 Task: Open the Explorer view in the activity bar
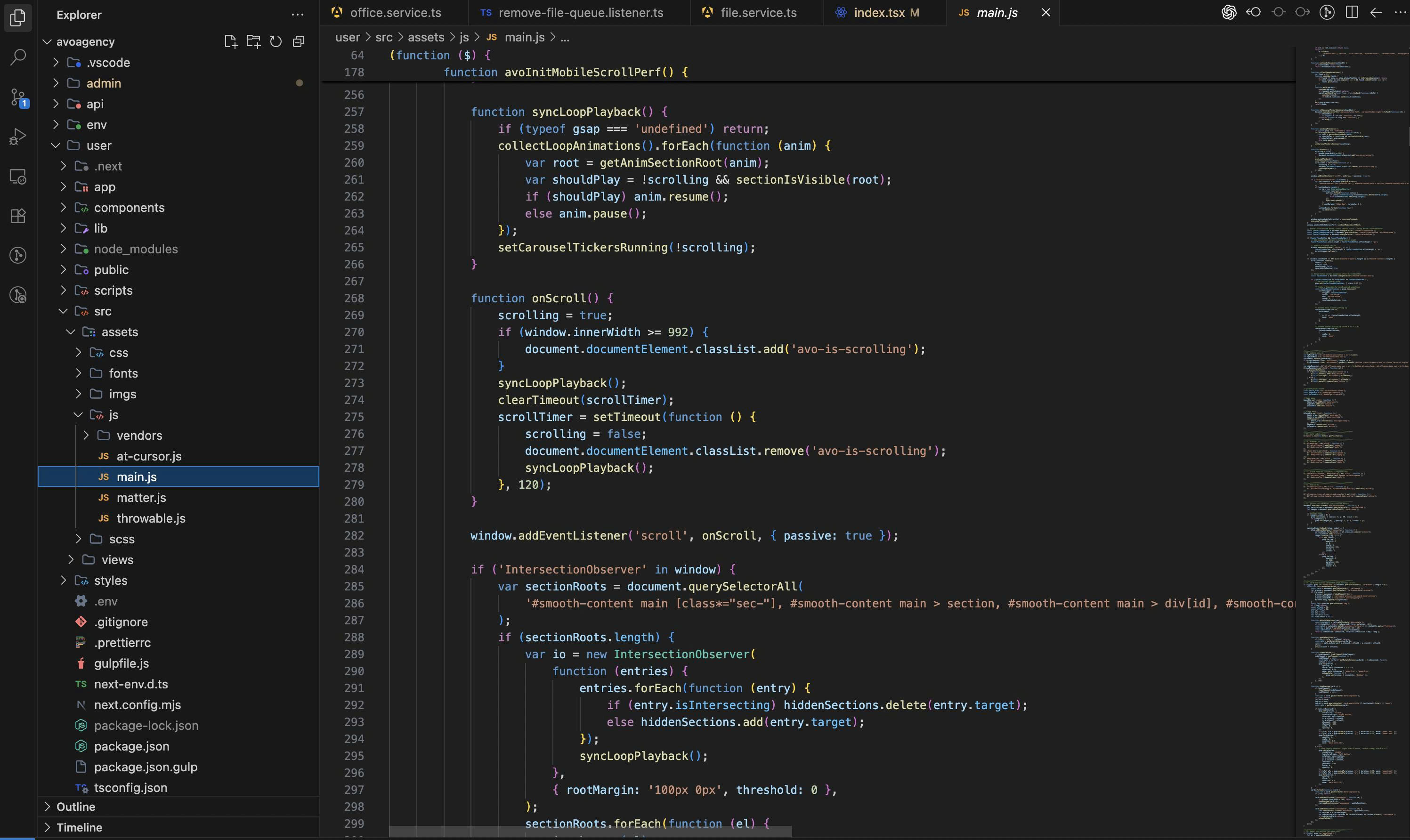(18, 17)
